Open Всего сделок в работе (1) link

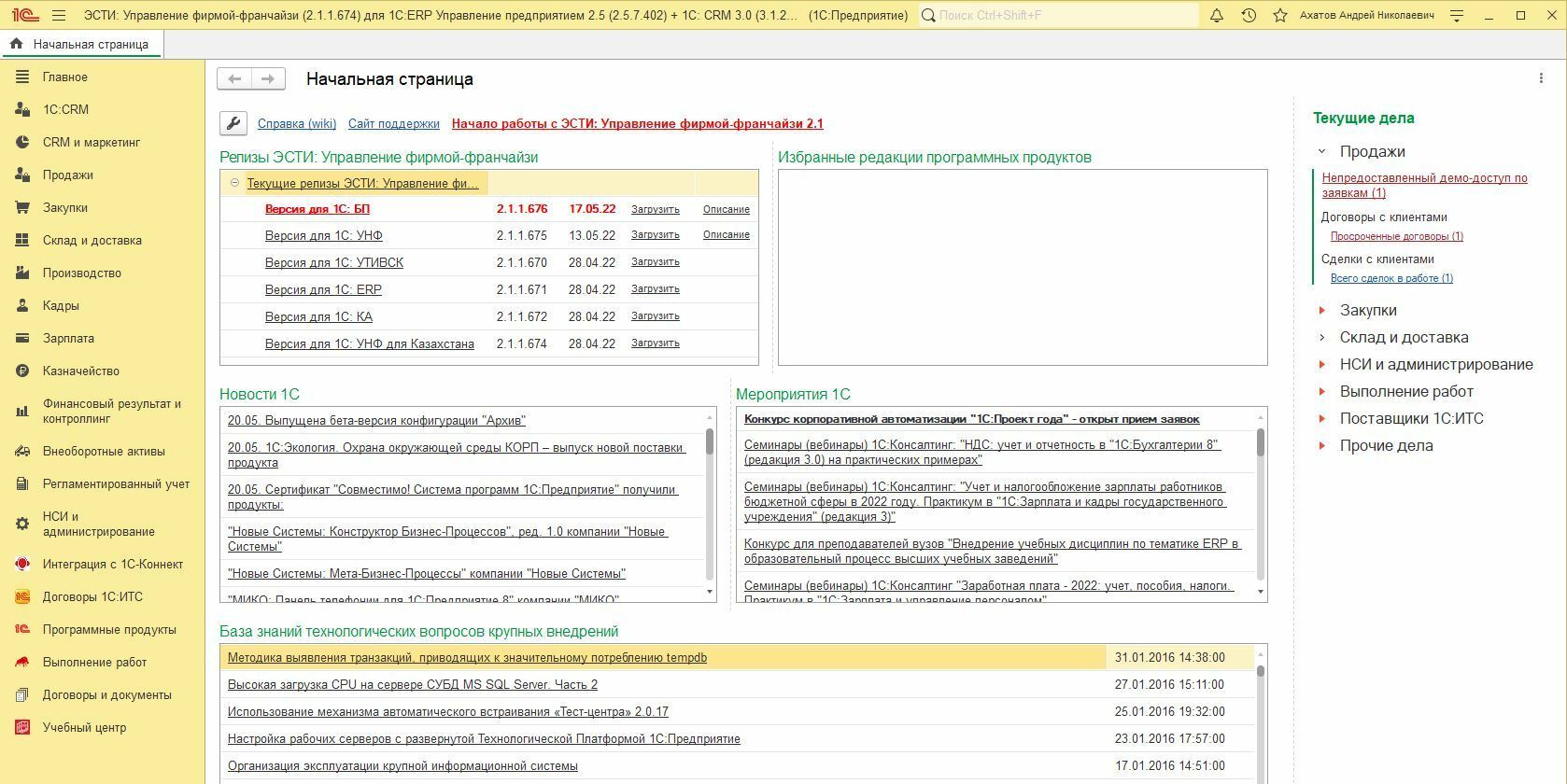click(x=1391, y=278)
